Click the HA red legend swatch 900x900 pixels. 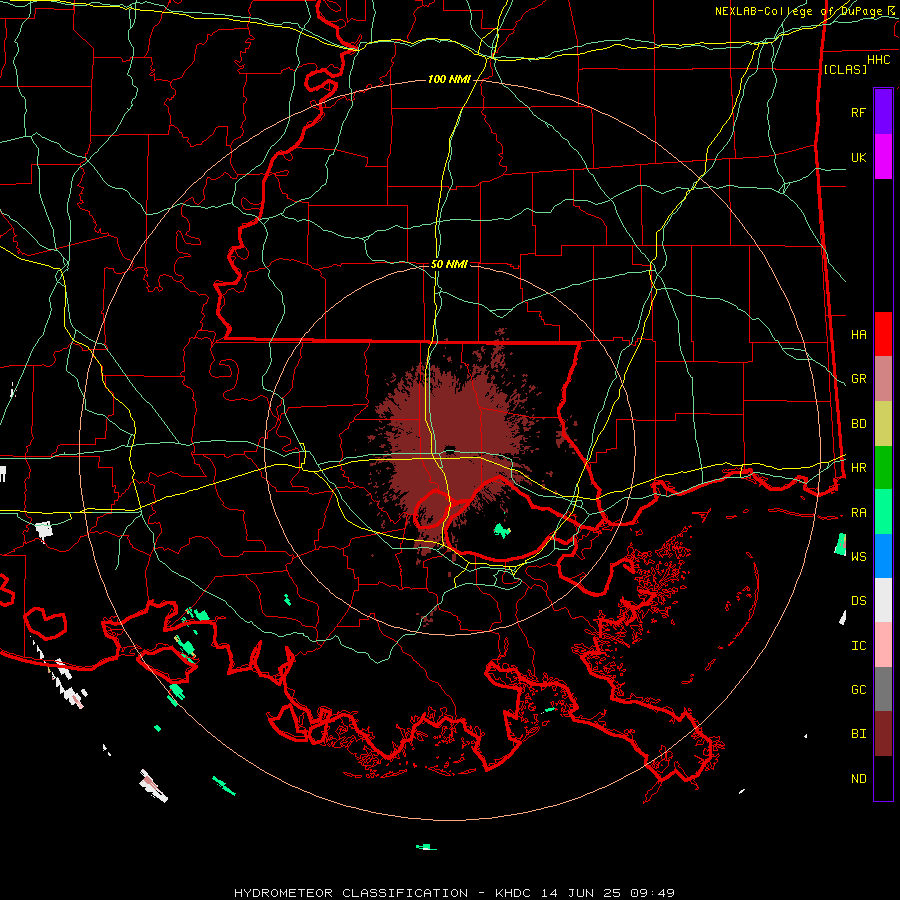883,334
